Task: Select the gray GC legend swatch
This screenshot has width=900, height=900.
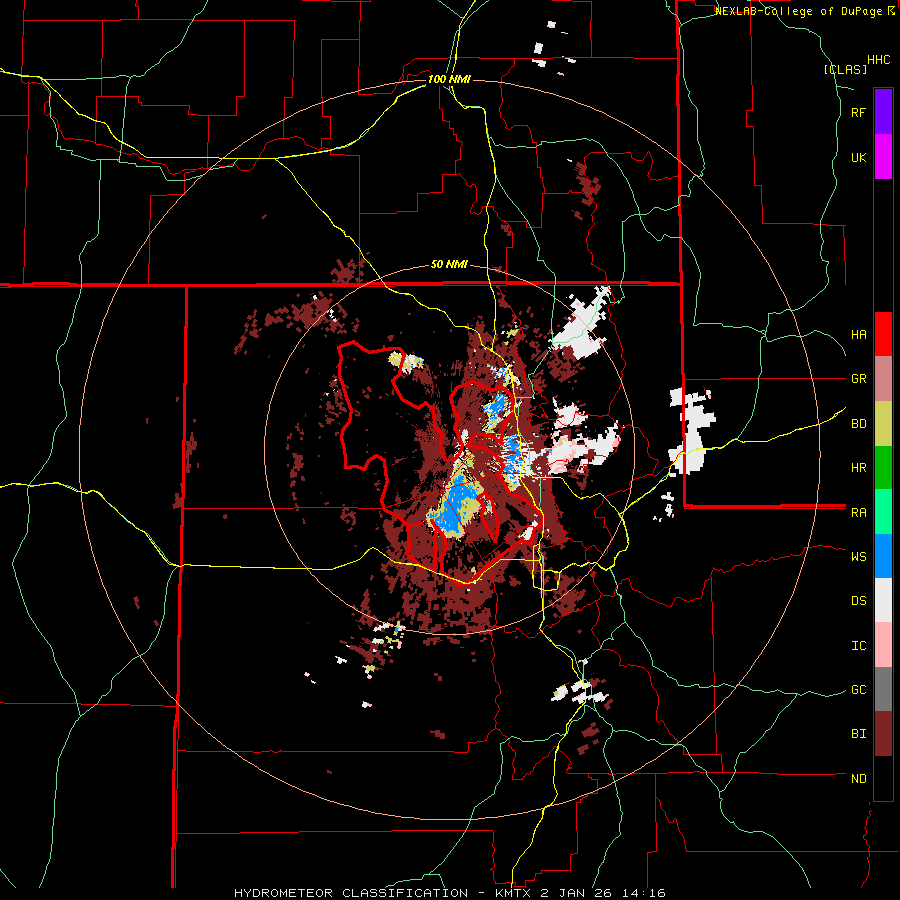Action: click(x=883, y=689)
